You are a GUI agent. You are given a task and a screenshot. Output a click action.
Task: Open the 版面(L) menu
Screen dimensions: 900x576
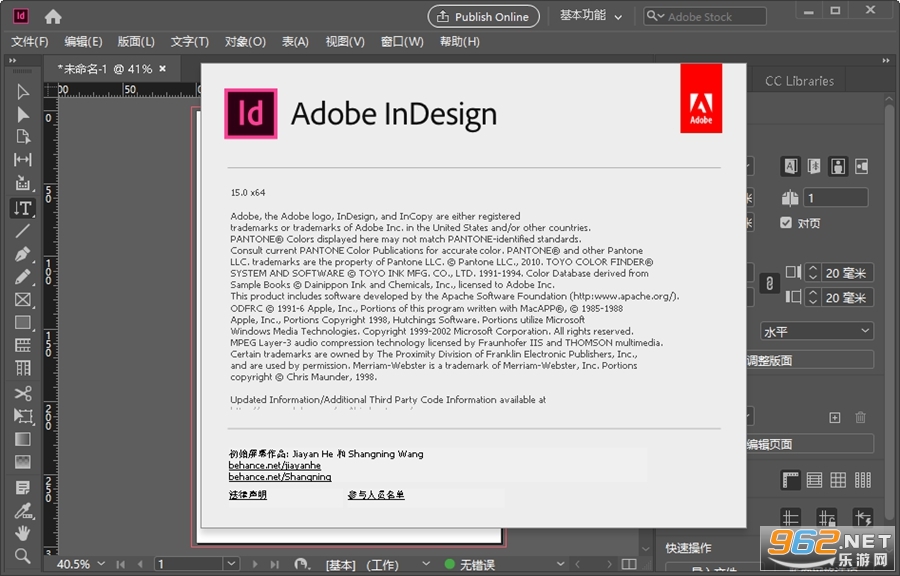136,42
